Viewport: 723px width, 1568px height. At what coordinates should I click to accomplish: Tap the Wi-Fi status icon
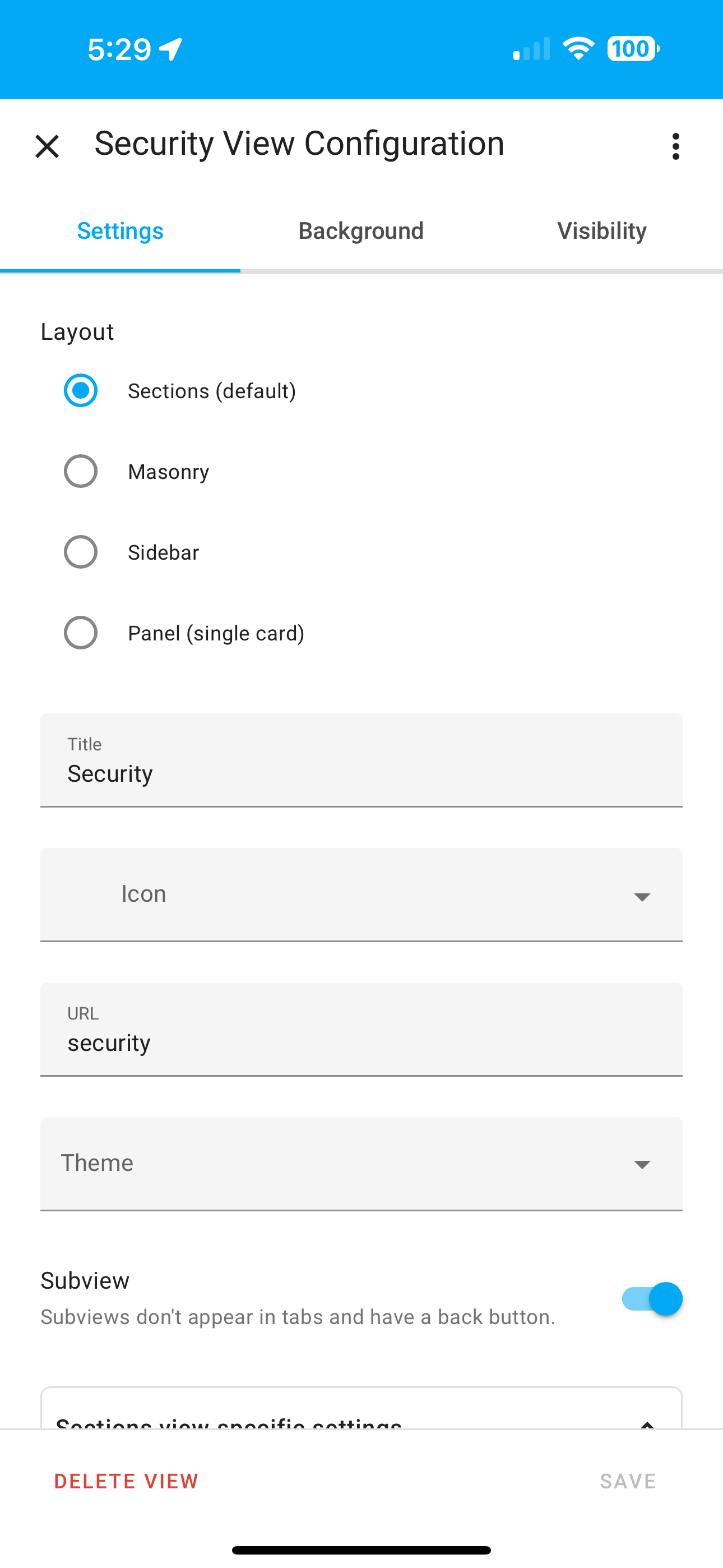(578, 49)
